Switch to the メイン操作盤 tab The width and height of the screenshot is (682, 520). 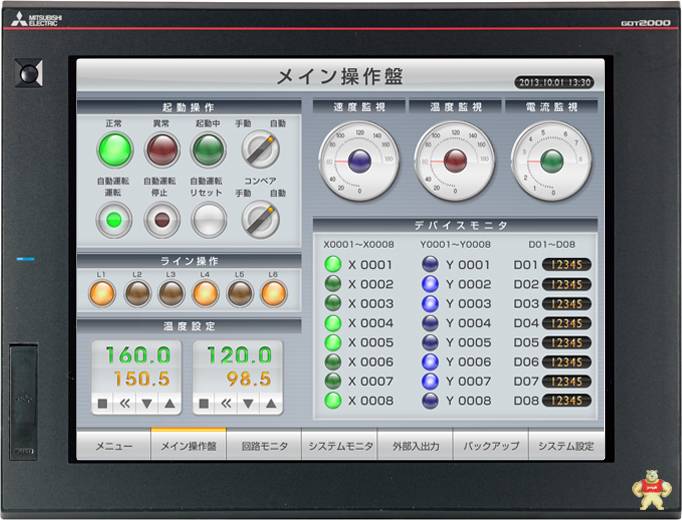[x=189, y=445]
